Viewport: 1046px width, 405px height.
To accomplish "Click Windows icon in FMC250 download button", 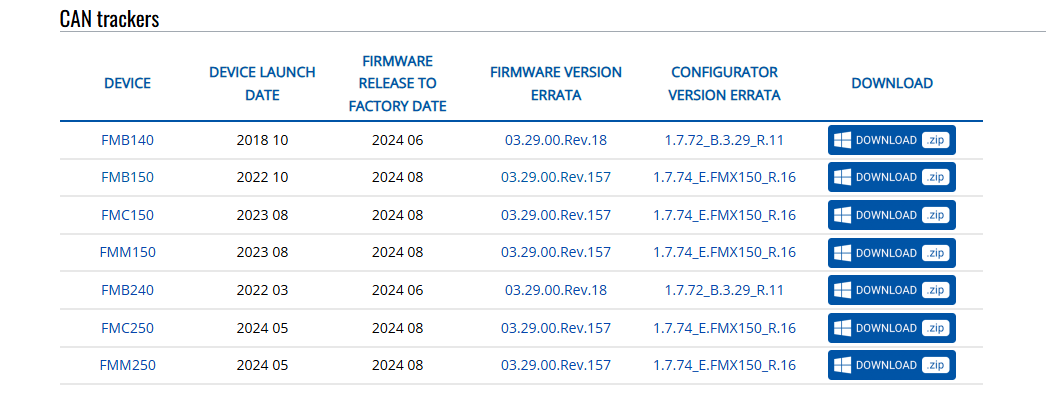I will (842, 328).
